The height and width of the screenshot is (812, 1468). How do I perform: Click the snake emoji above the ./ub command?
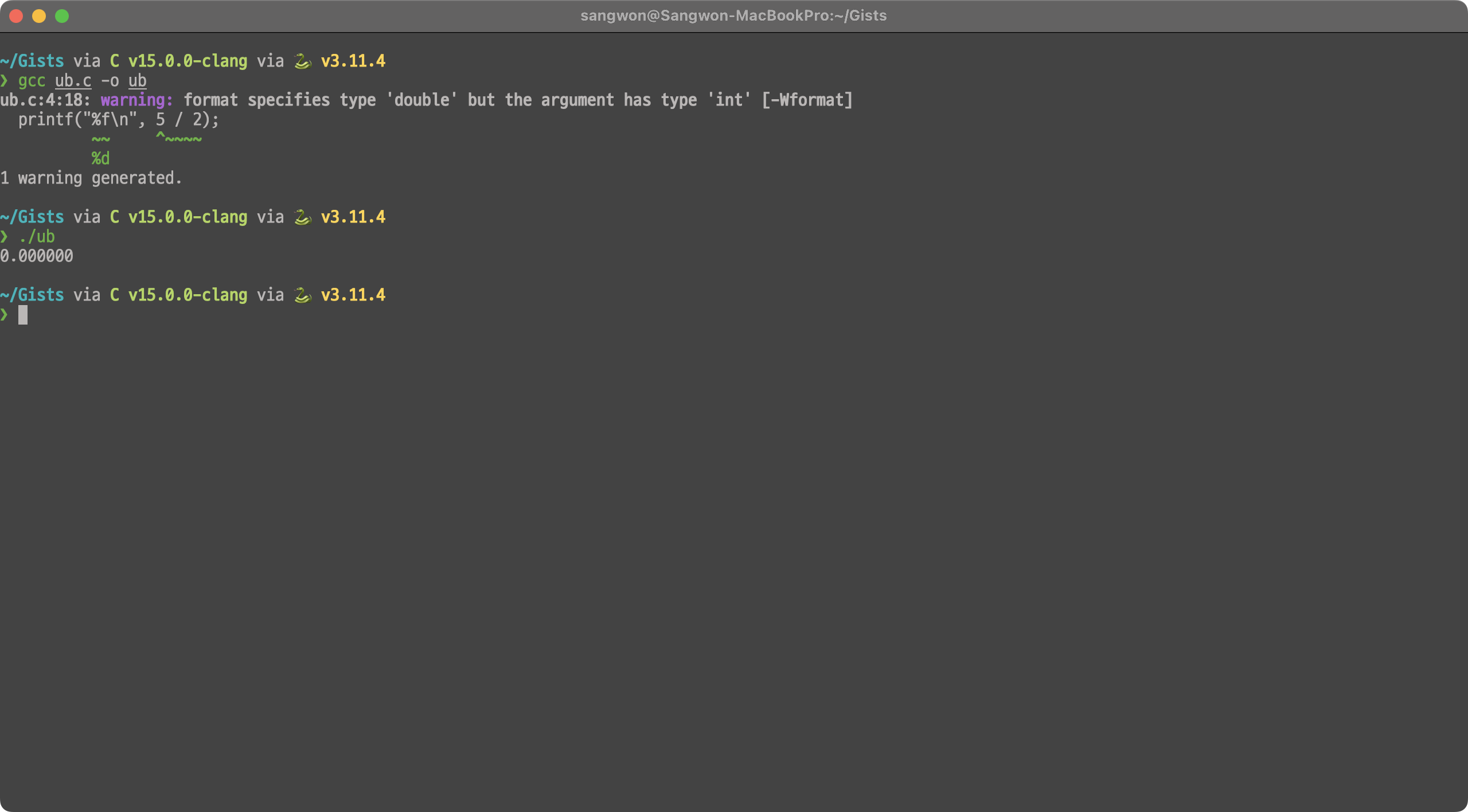(x=303, y=217)
